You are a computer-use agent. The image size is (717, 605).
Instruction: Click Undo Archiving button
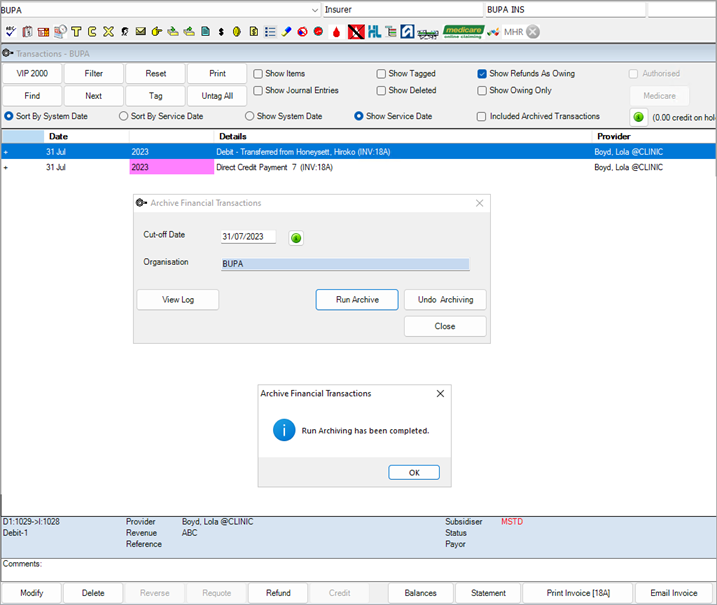445,300
